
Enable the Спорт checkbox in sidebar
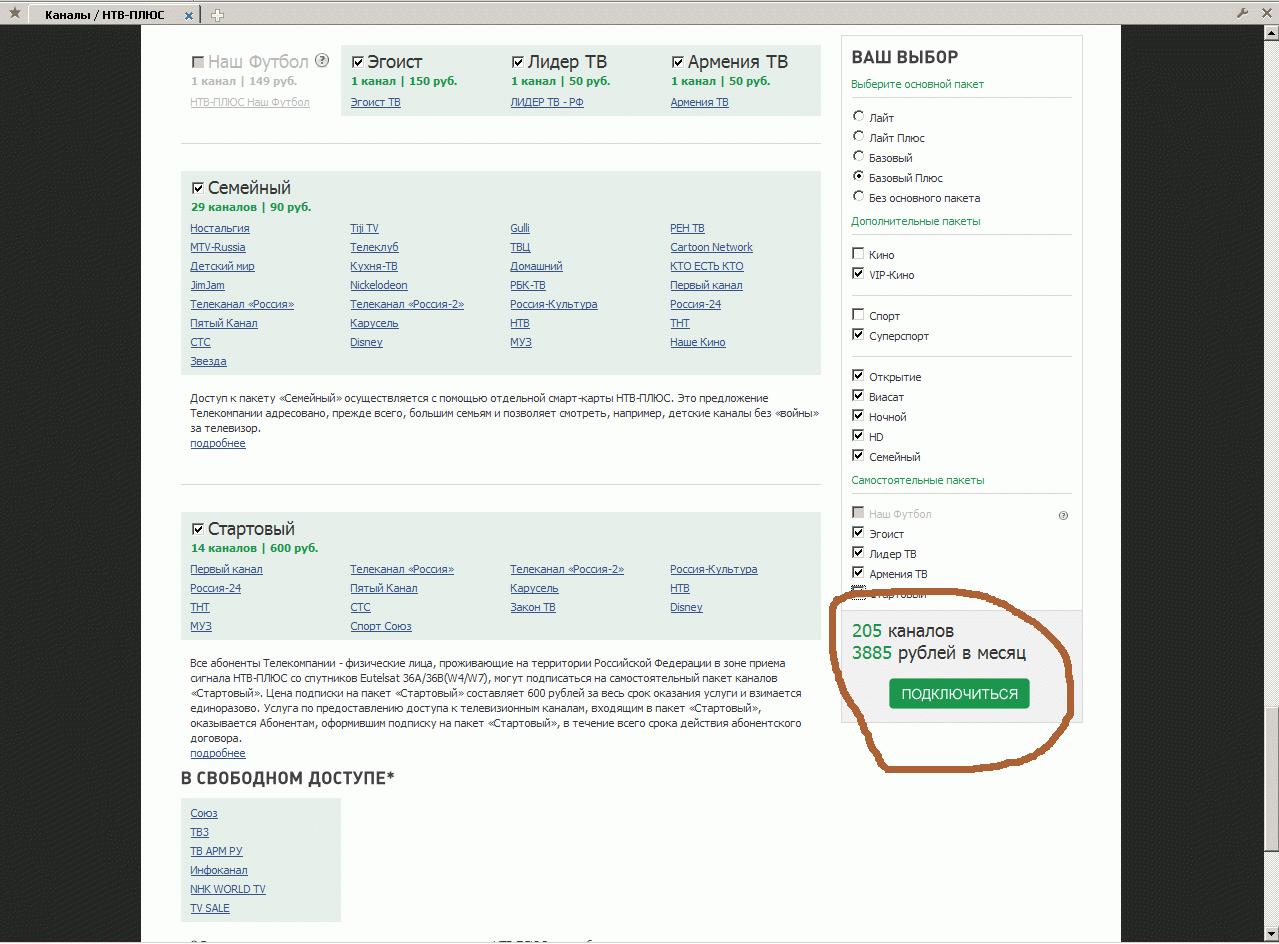858,315
